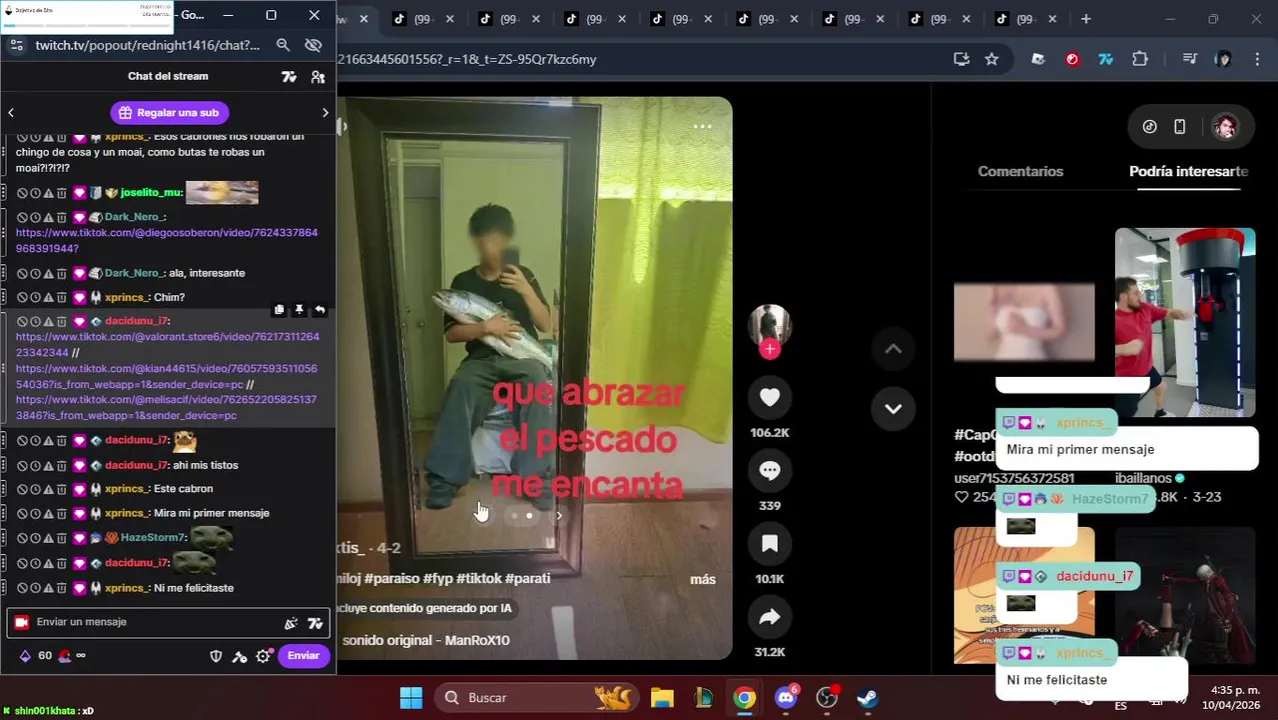
Task: Open channel points balance showing 60
Action: (x=36, y=656)
